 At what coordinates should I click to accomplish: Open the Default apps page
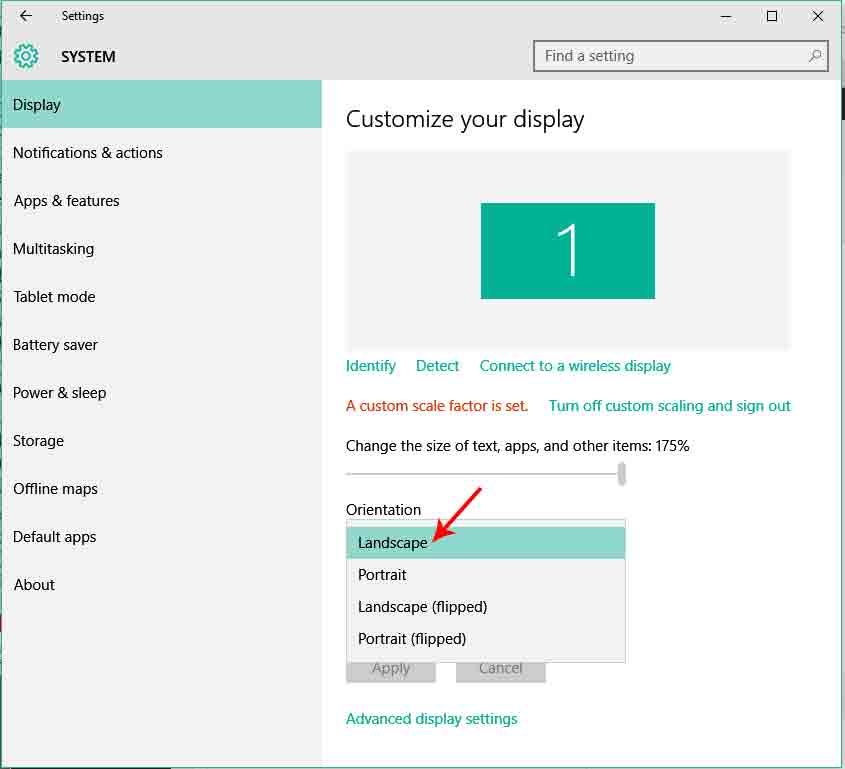pos(54,536)
